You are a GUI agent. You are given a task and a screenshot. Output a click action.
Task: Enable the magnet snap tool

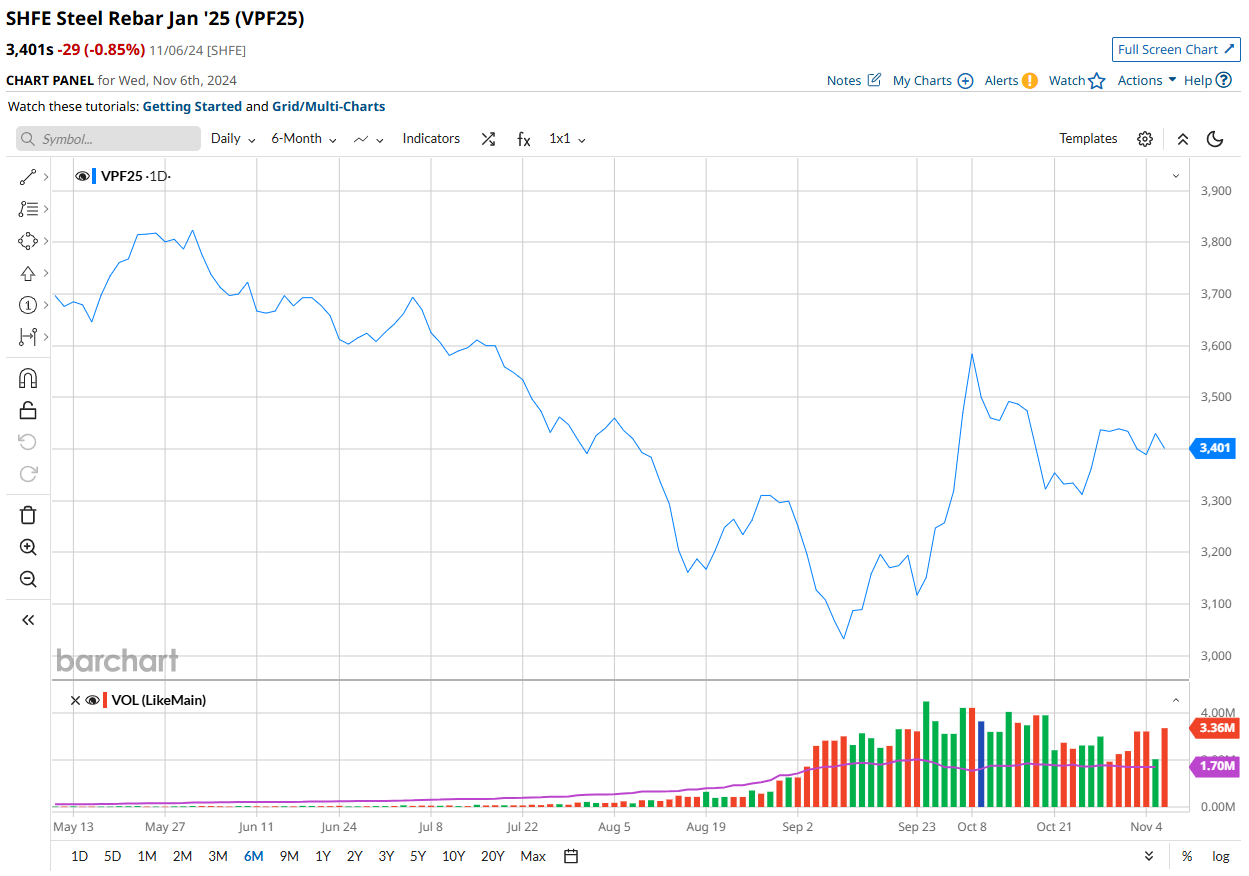[x=28, y=378]
